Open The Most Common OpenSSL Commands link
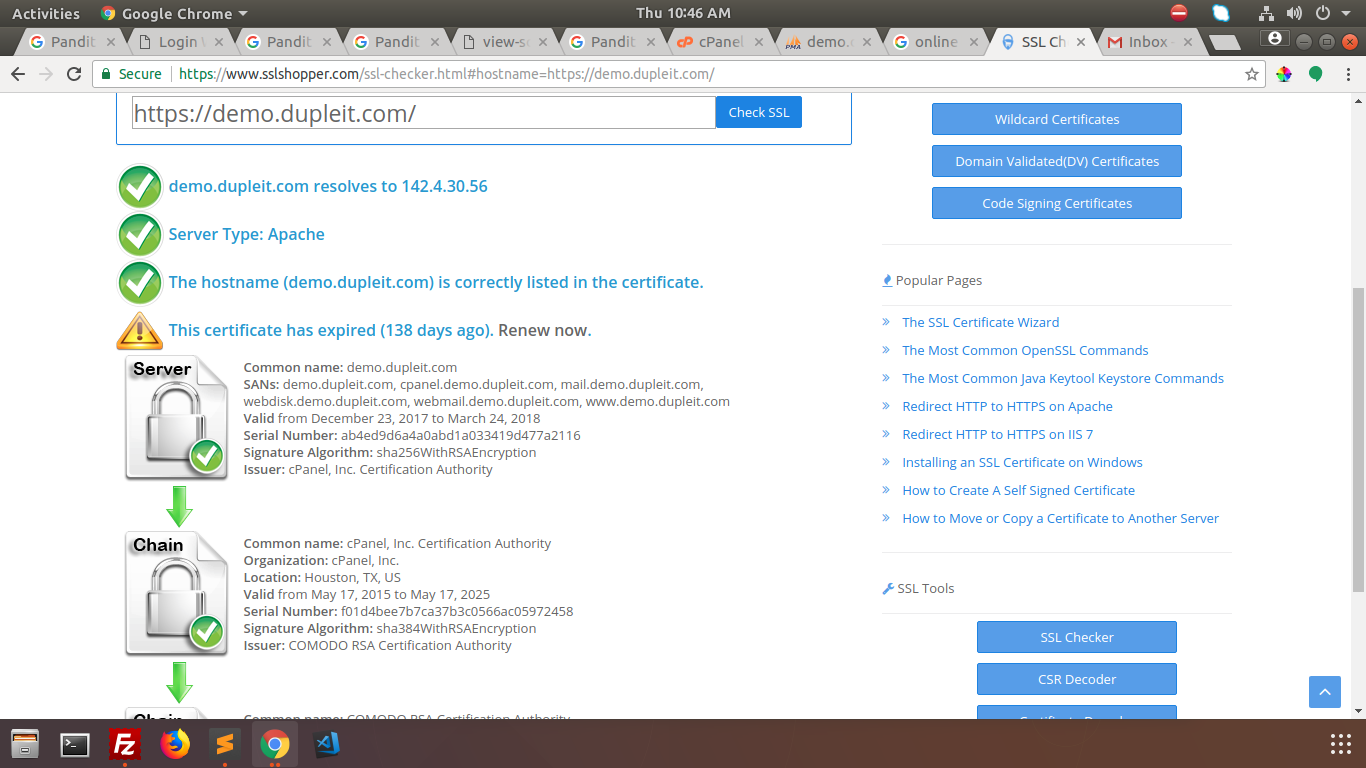Screen dimensions: 1366x768 coord(1025,350)
